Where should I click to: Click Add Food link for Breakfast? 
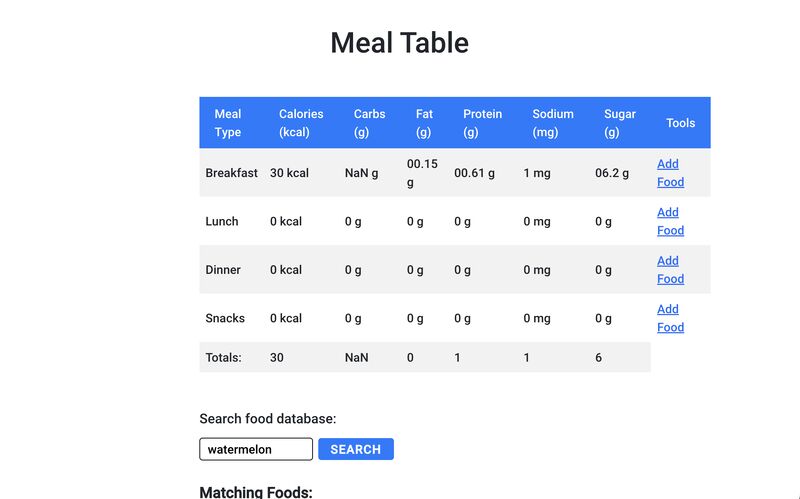[x=670, y=173]
